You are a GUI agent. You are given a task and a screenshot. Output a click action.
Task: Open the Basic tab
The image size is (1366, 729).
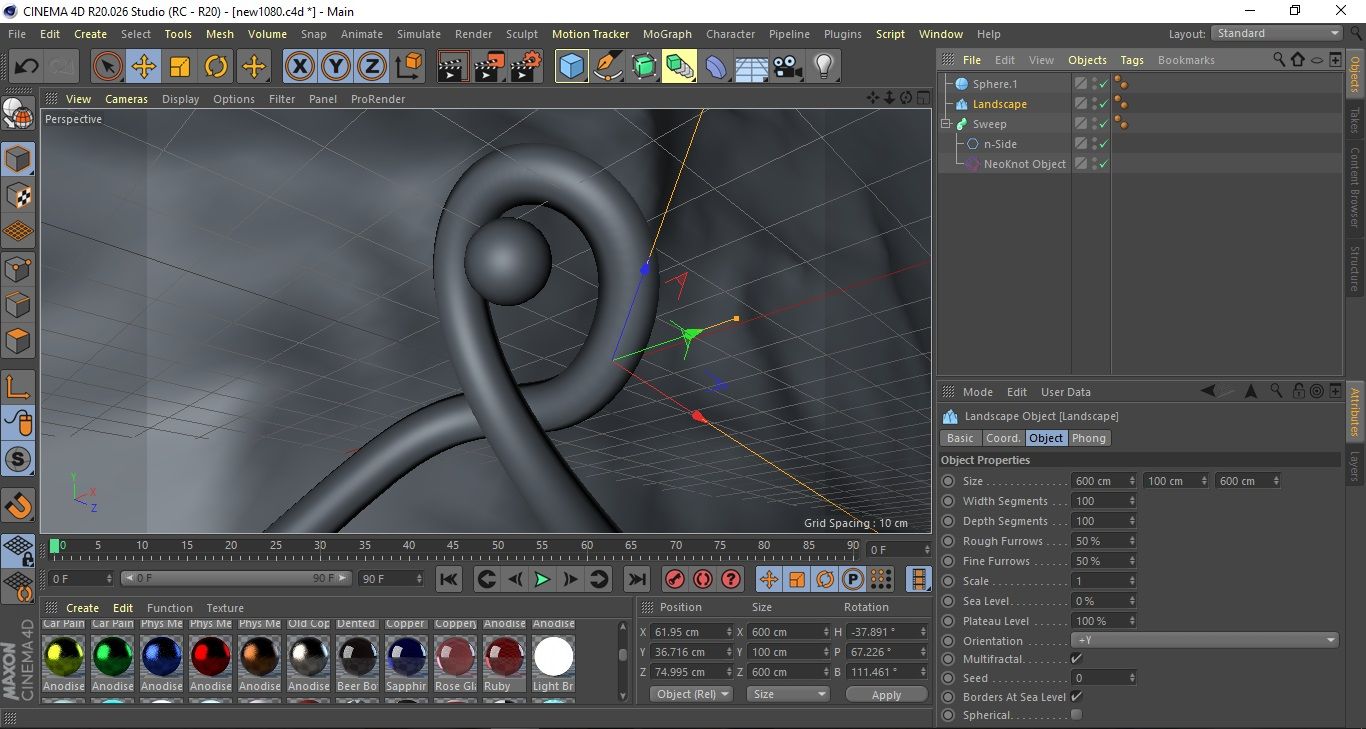960,438
